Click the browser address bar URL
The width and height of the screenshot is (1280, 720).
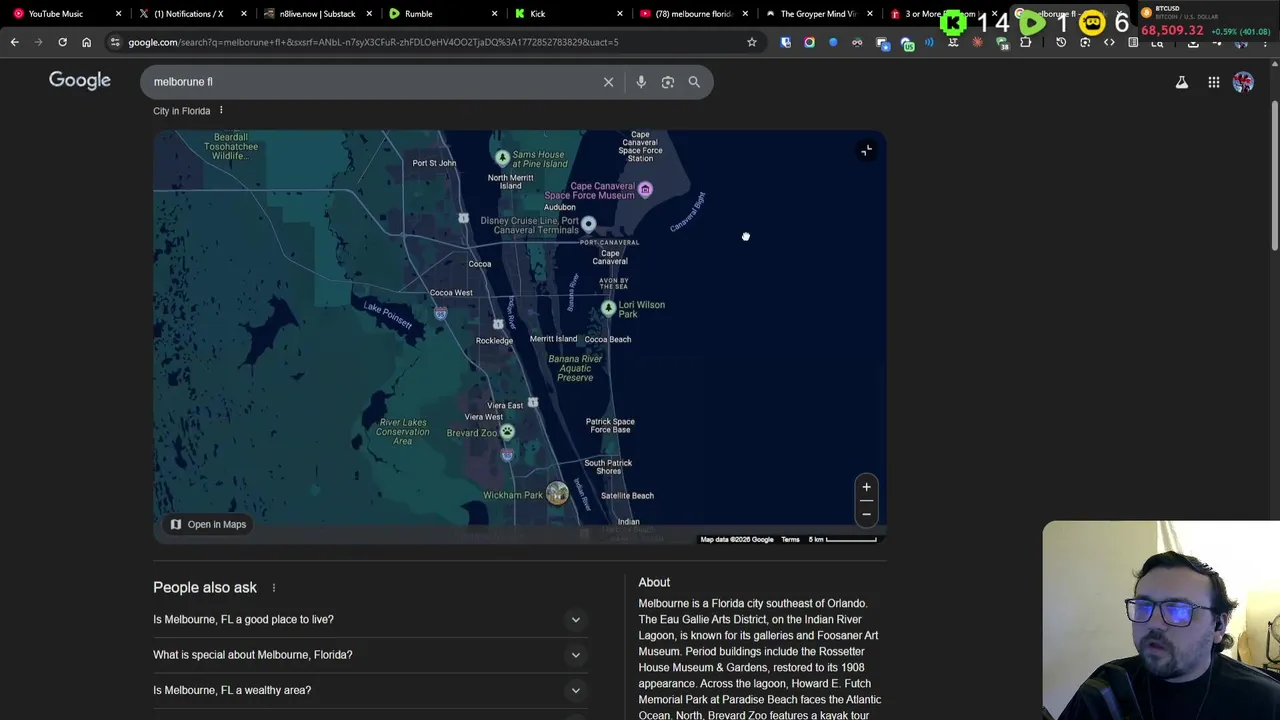point(373,42)
